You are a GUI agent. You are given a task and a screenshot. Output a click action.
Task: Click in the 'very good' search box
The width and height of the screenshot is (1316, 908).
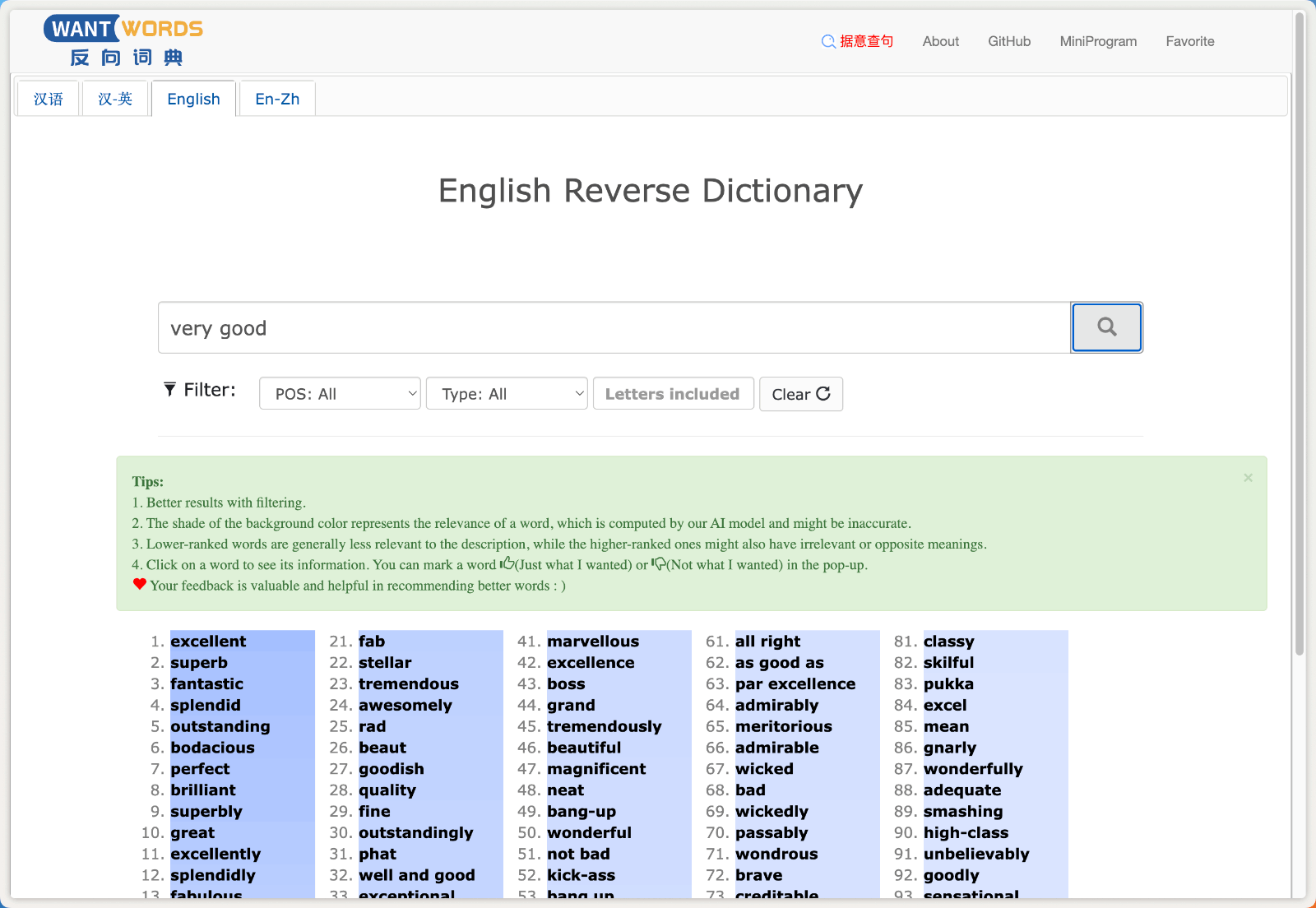613,328
